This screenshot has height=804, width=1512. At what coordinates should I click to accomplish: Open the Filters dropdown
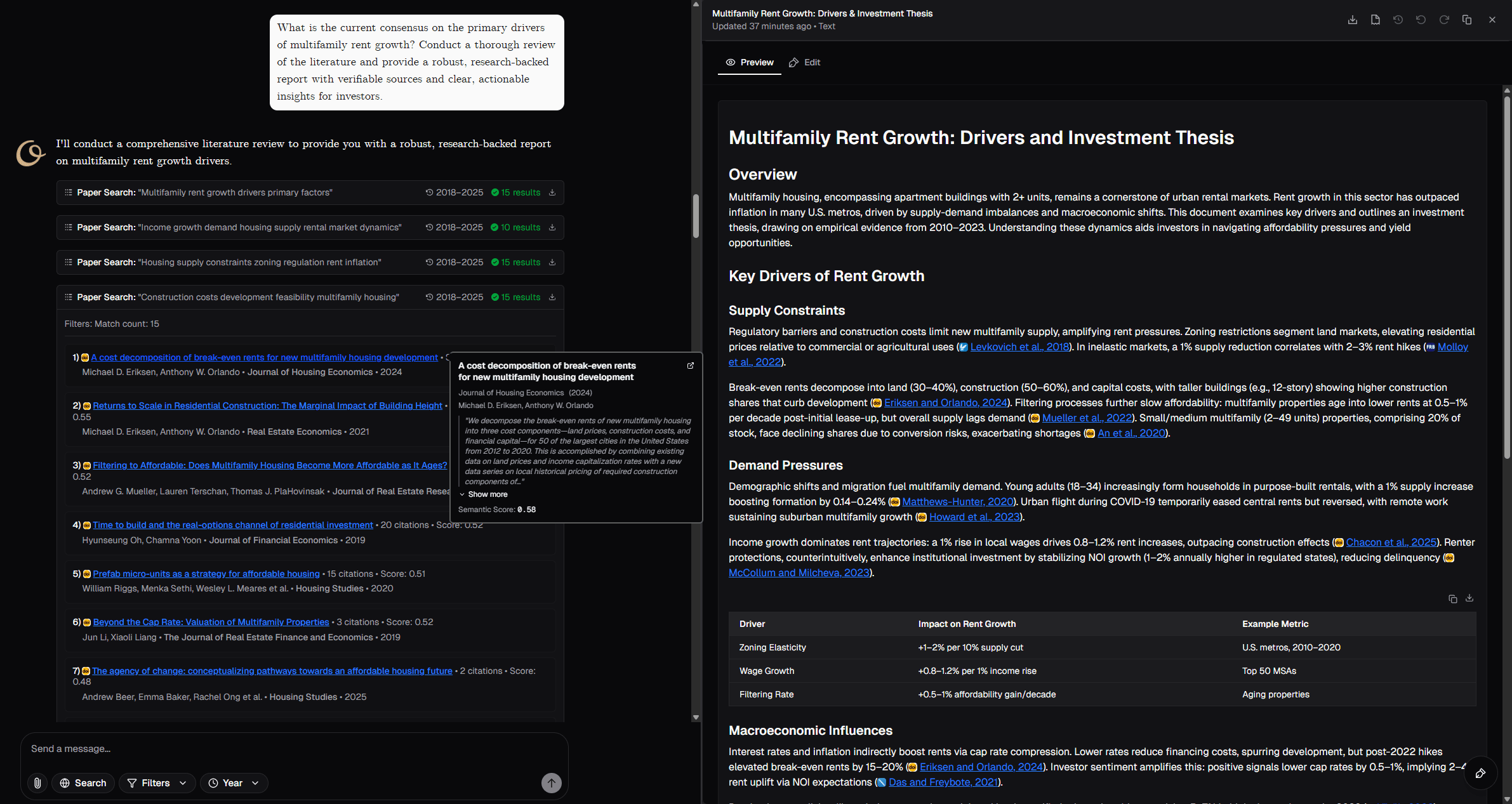point(156,782)
